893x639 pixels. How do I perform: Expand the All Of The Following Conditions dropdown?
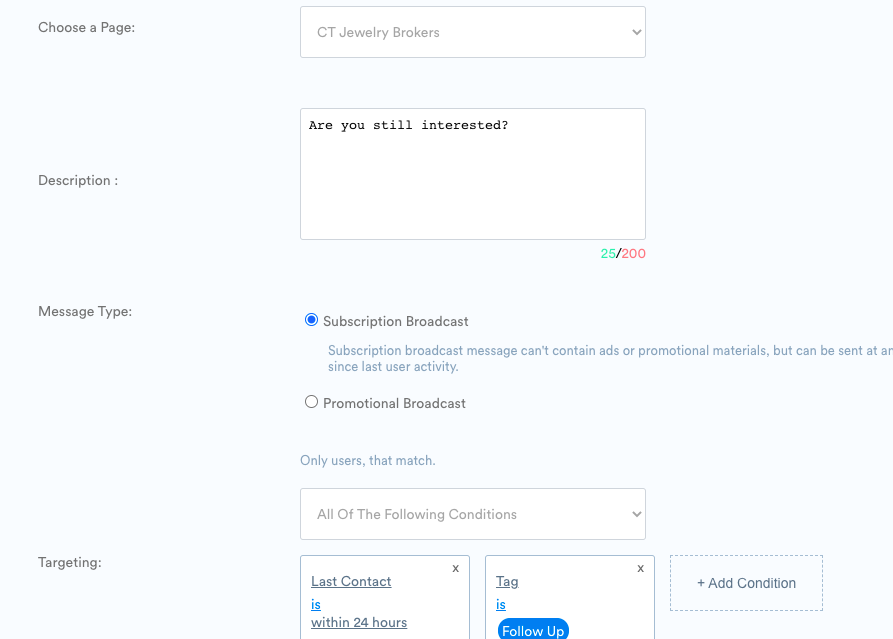pos(472,514)
